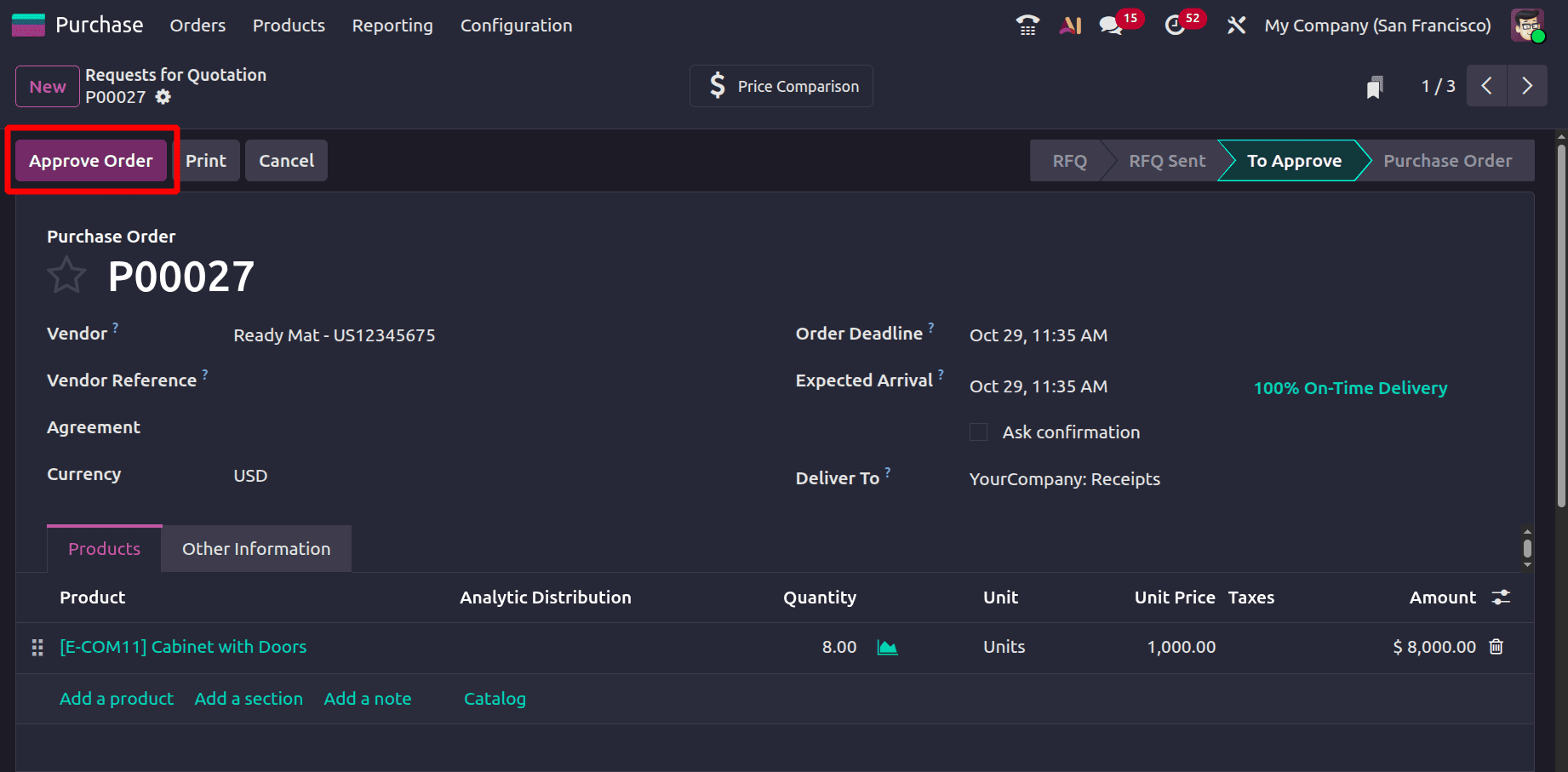Open the forecast graph icon on the product line
Screen dimensions: 1568x772
(x=887, y=647)
